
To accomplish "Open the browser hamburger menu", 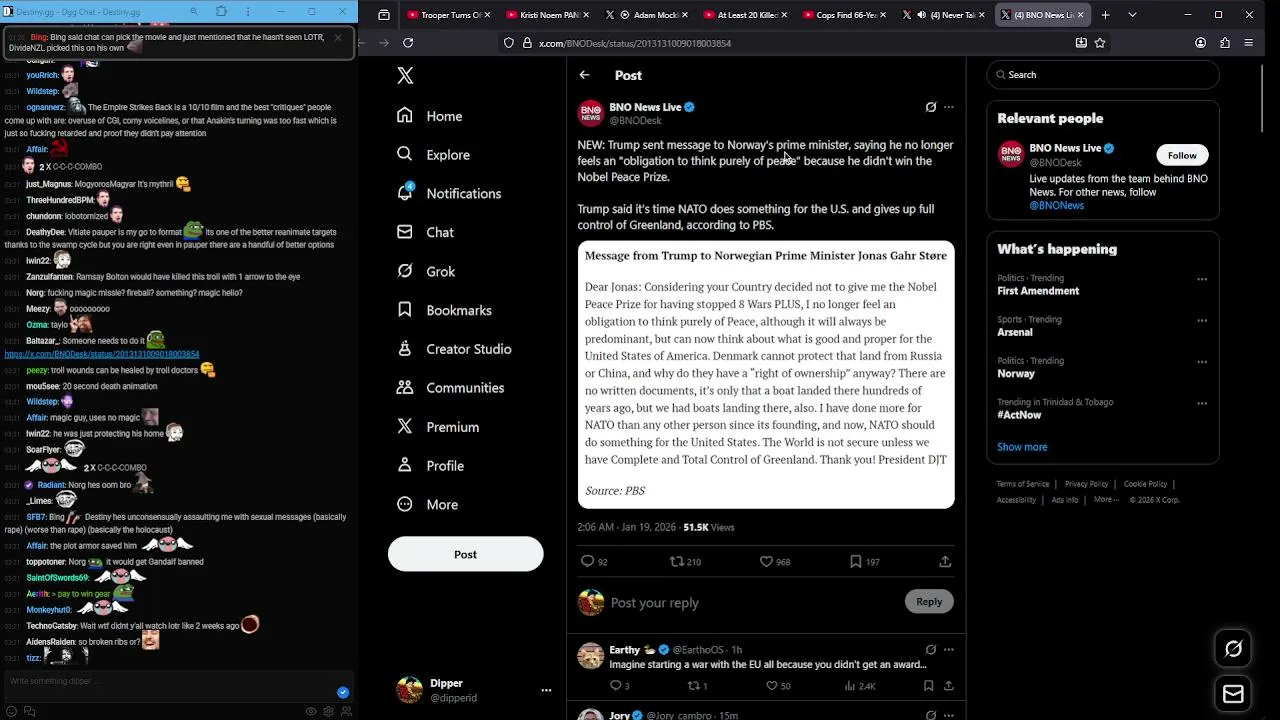I will coord(1249,43).
